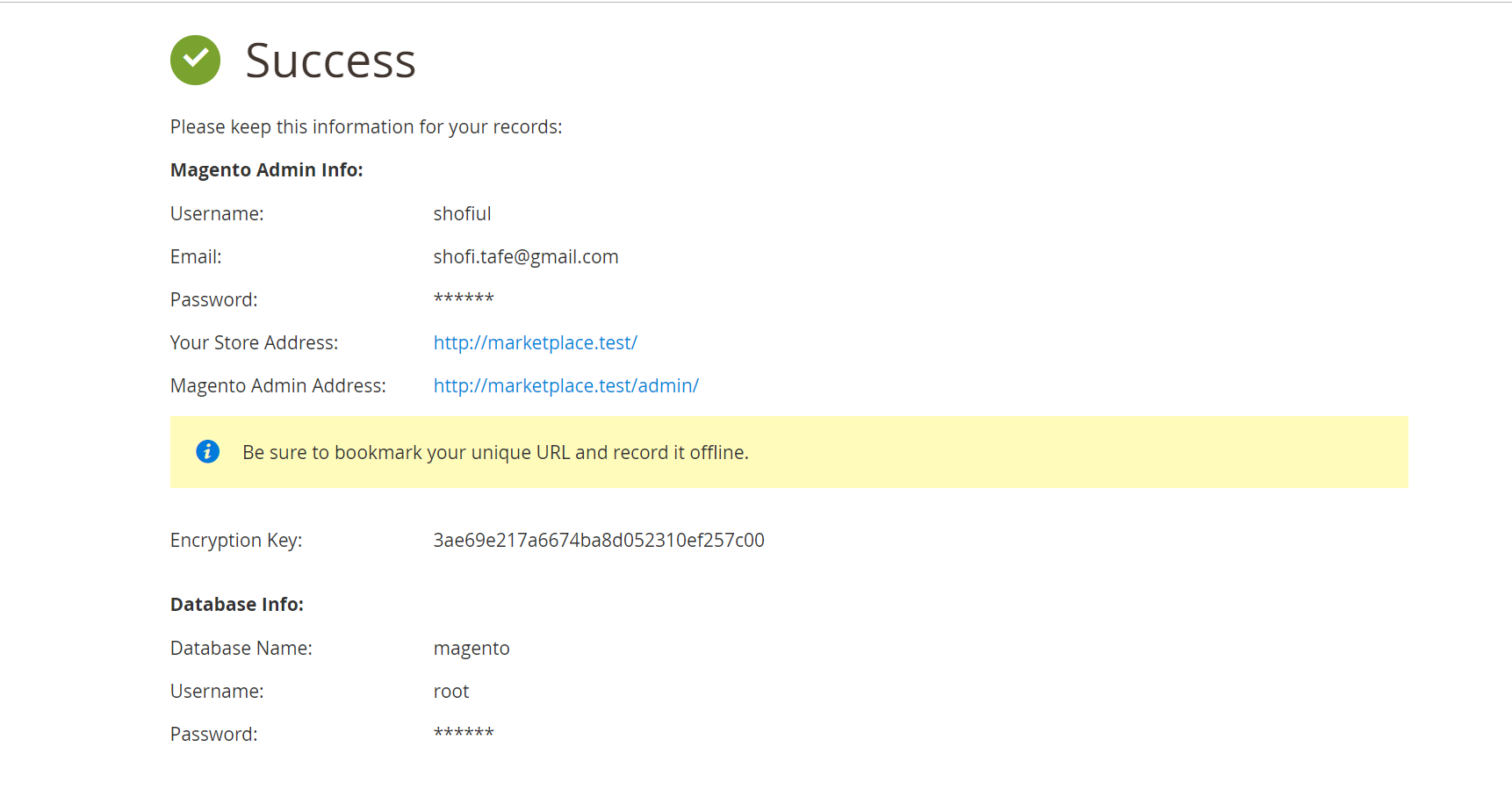Click the green Success checkmark icon

coord(195,60)
